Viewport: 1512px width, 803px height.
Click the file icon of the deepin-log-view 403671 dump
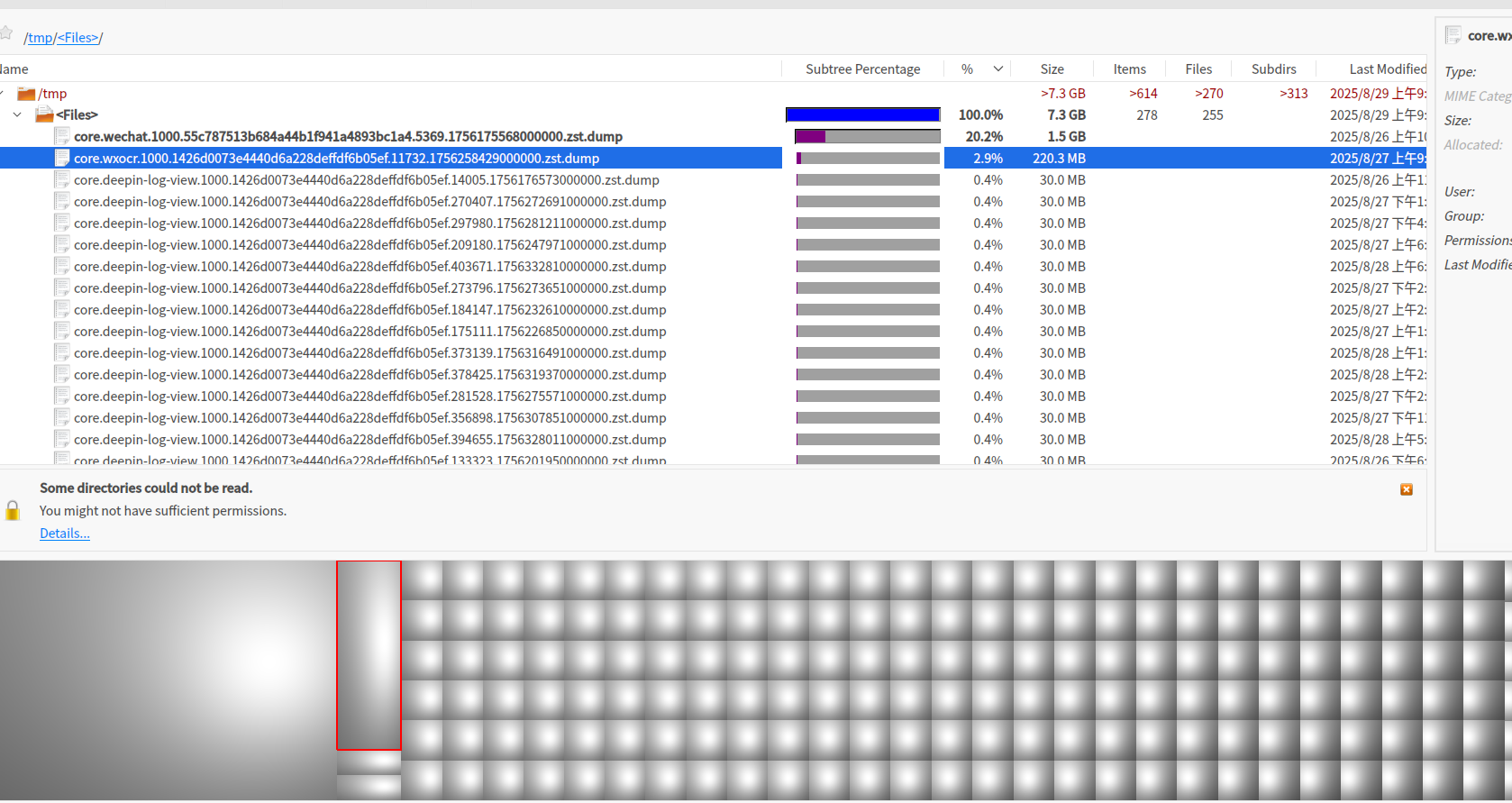tap(62, 266)
